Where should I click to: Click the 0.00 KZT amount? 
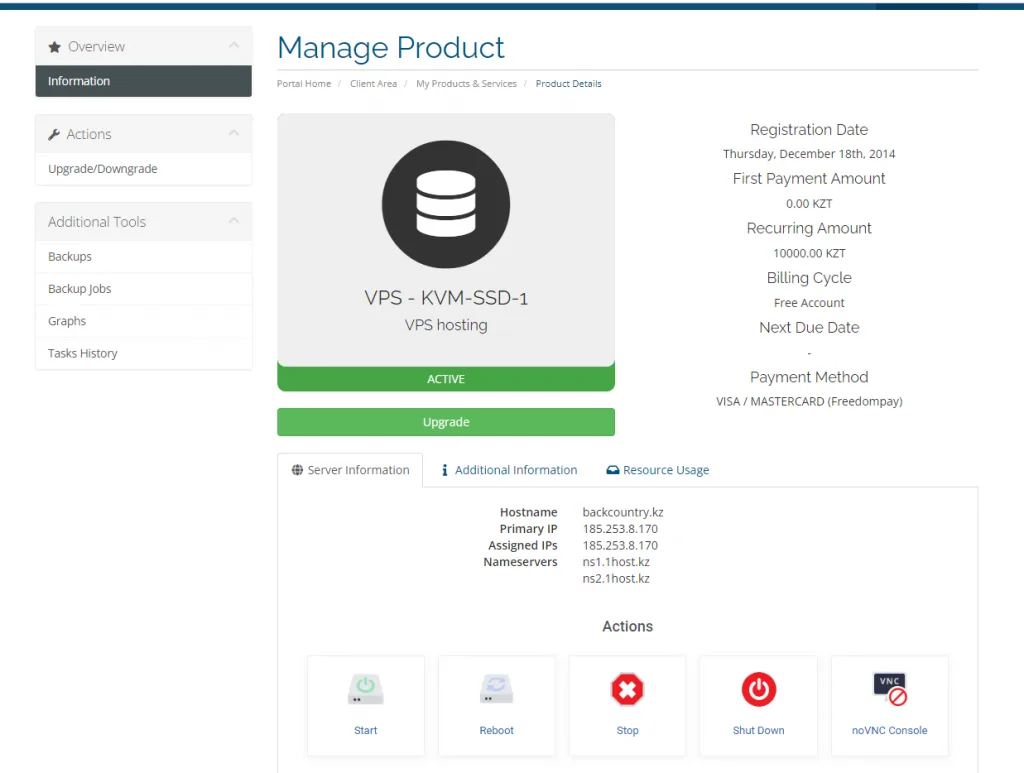point(809,204)
